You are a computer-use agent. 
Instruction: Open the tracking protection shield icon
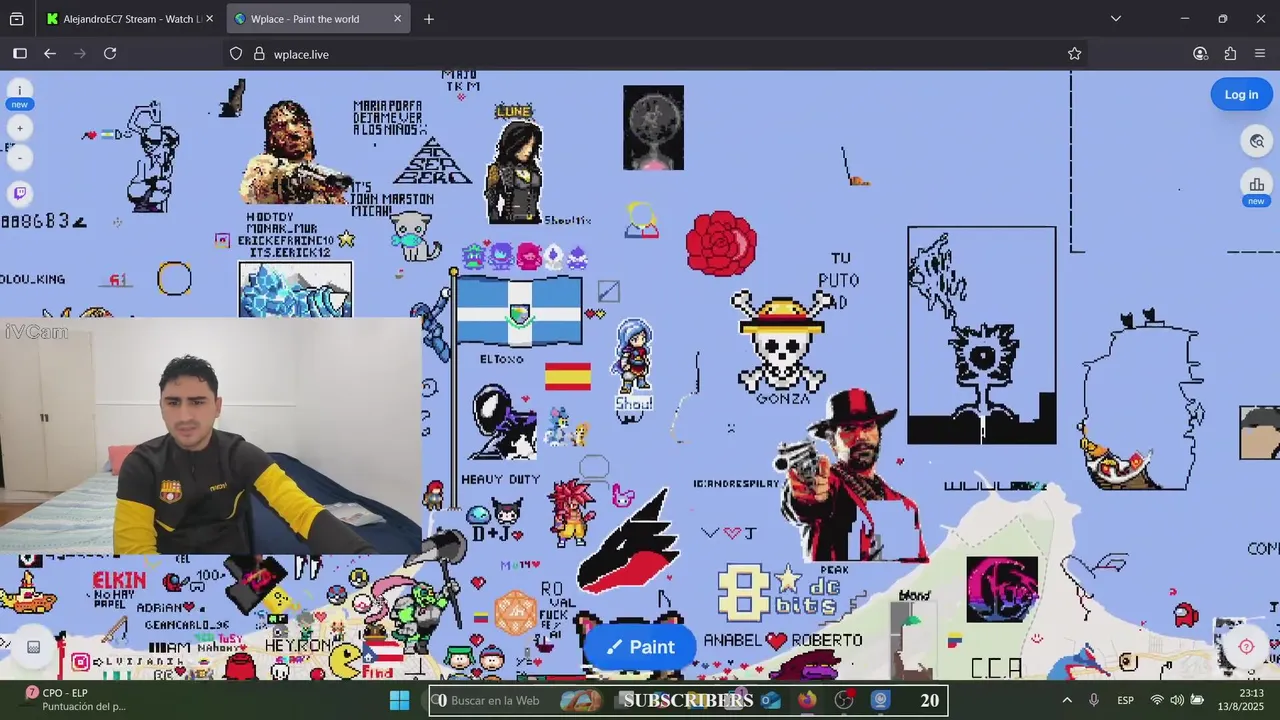236,54
